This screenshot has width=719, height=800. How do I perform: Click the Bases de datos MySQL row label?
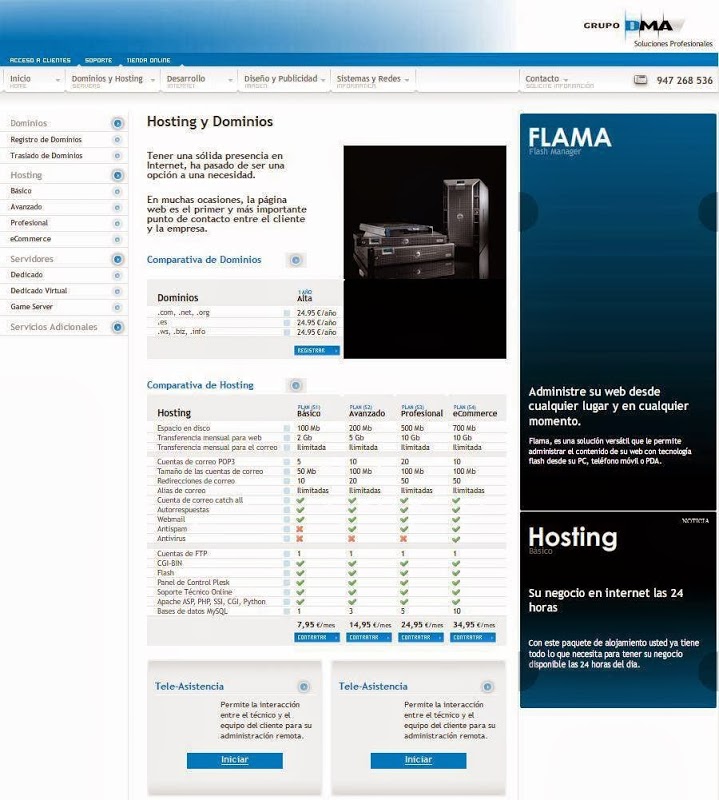tap(192, 611)
